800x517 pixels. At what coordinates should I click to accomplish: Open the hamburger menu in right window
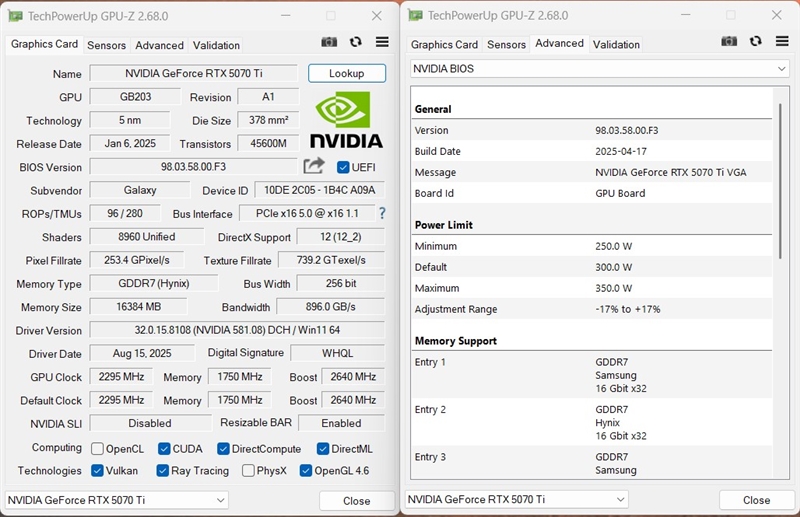click(782, 41)
